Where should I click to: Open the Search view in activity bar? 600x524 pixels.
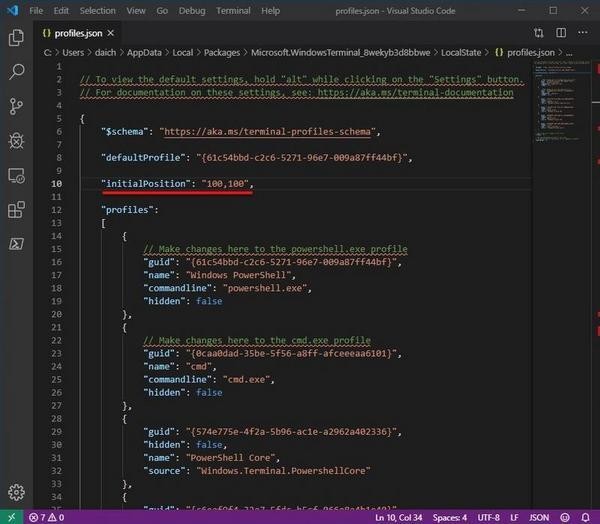point(16,72)
